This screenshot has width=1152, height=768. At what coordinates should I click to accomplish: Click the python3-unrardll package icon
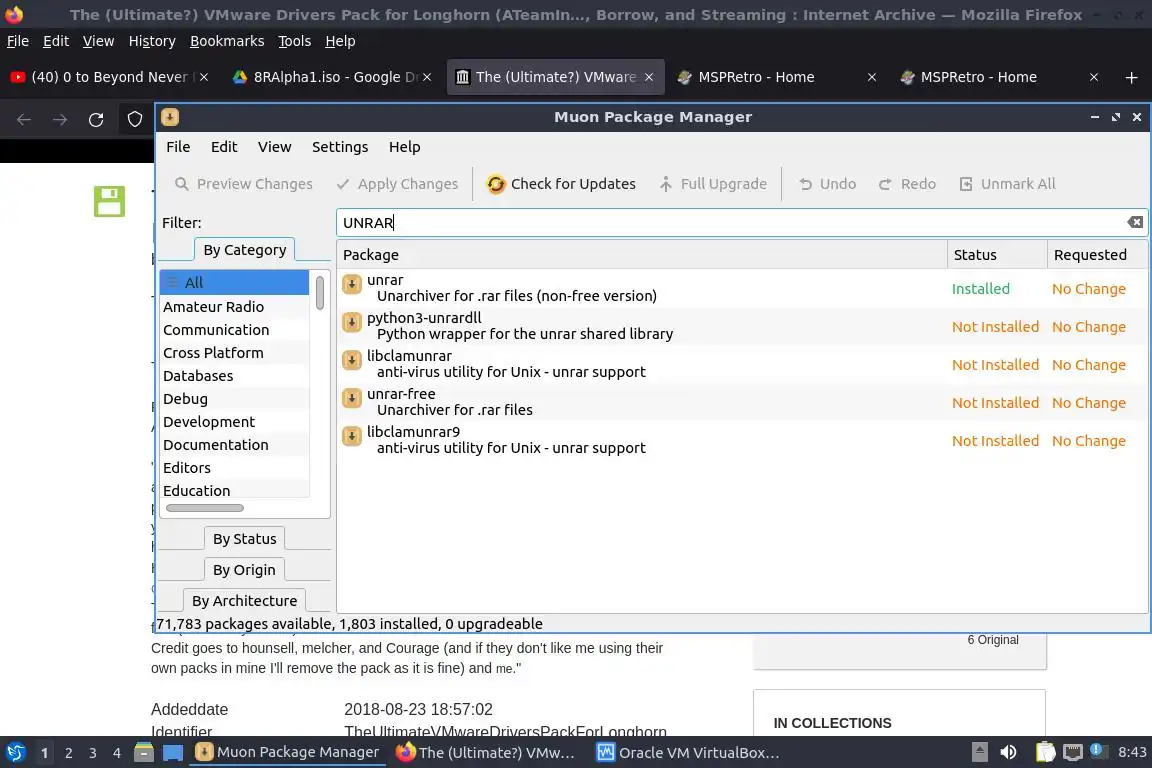click(x=352, y=322)
